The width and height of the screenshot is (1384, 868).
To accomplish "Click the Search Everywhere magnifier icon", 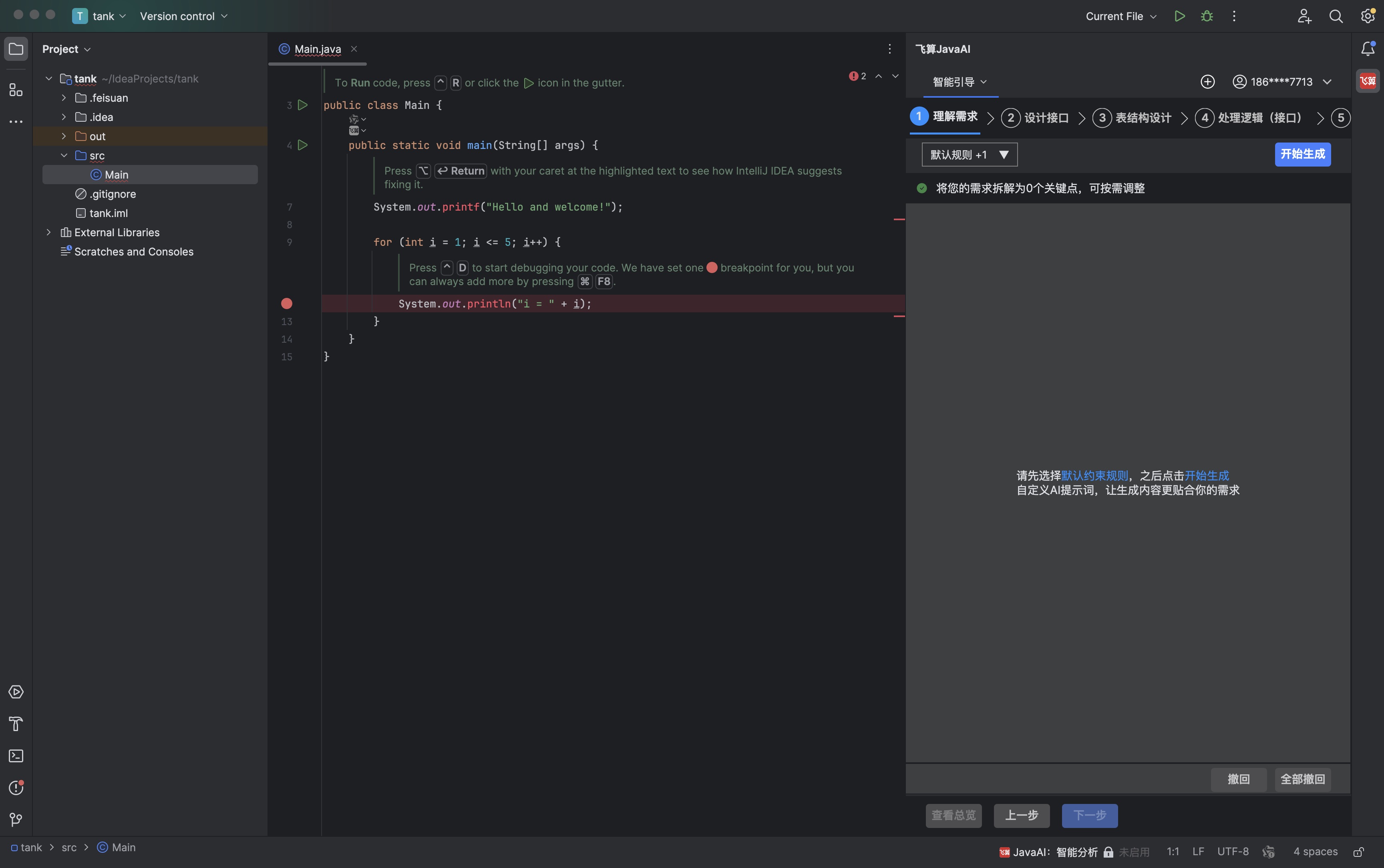I will pos(1336,16).
